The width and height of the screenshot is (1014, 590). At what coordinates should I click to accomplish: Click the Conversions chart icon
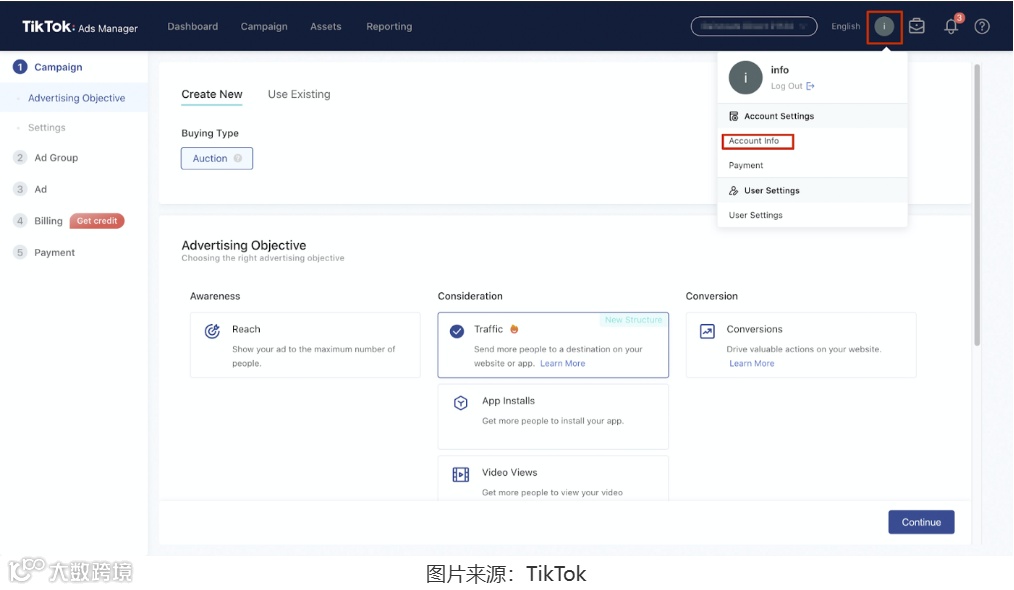707,331
